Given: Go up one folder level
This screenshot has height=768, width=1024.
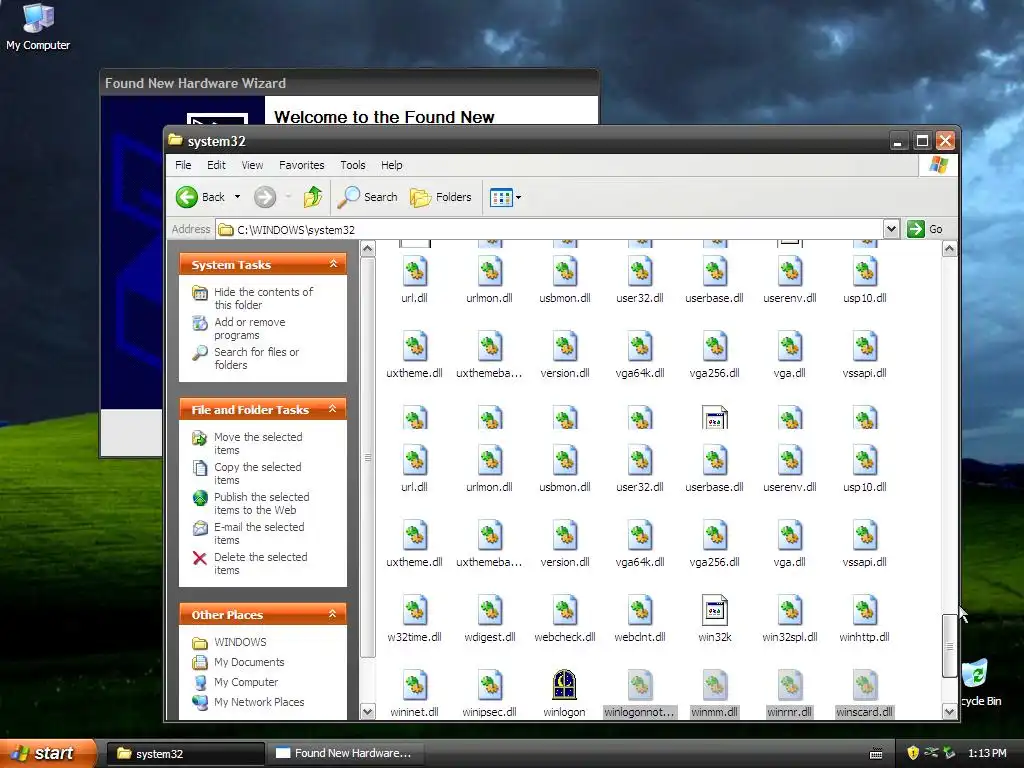Looking at the screenshot, I should (313, 197).
